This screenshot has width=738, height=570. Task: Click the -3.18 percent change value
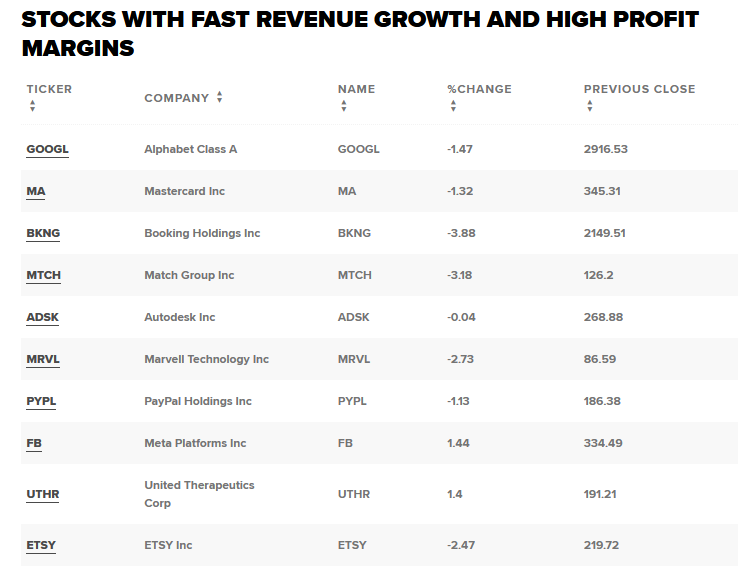coord(459,275)
